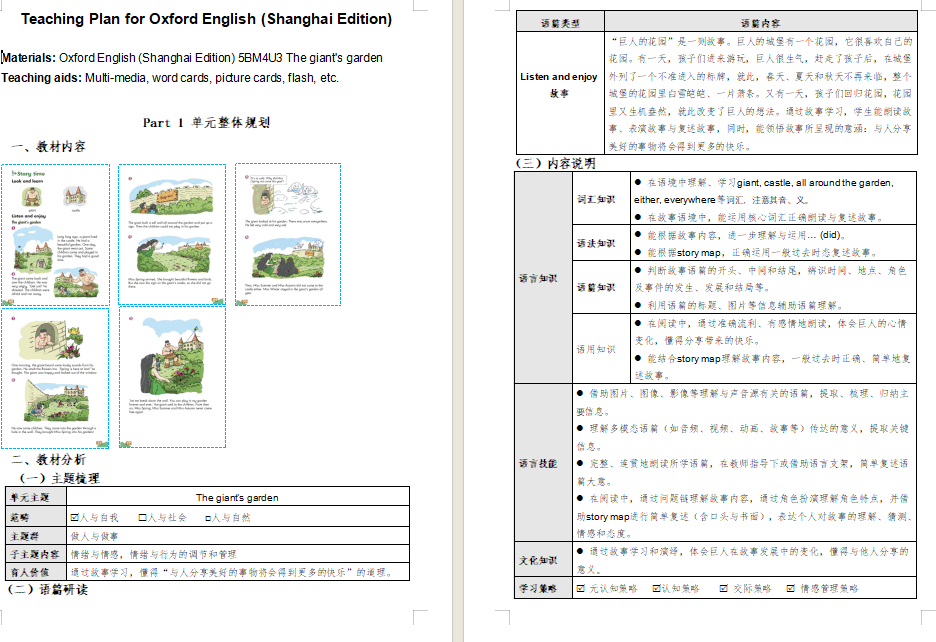Viewport: 936px width, 642px height.
Task: Click the '二、教材分析' heading
Action: [x=48, y=459]
